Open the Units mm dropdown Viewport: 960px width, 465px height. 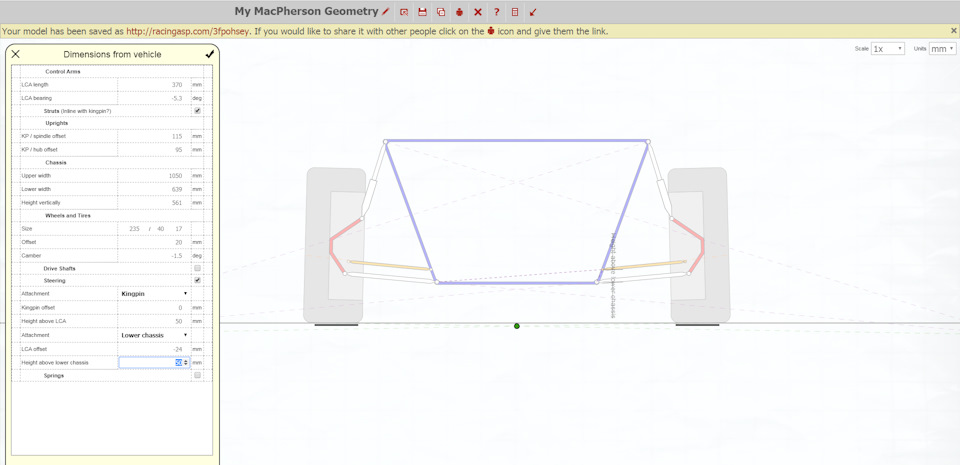point(942,49)
